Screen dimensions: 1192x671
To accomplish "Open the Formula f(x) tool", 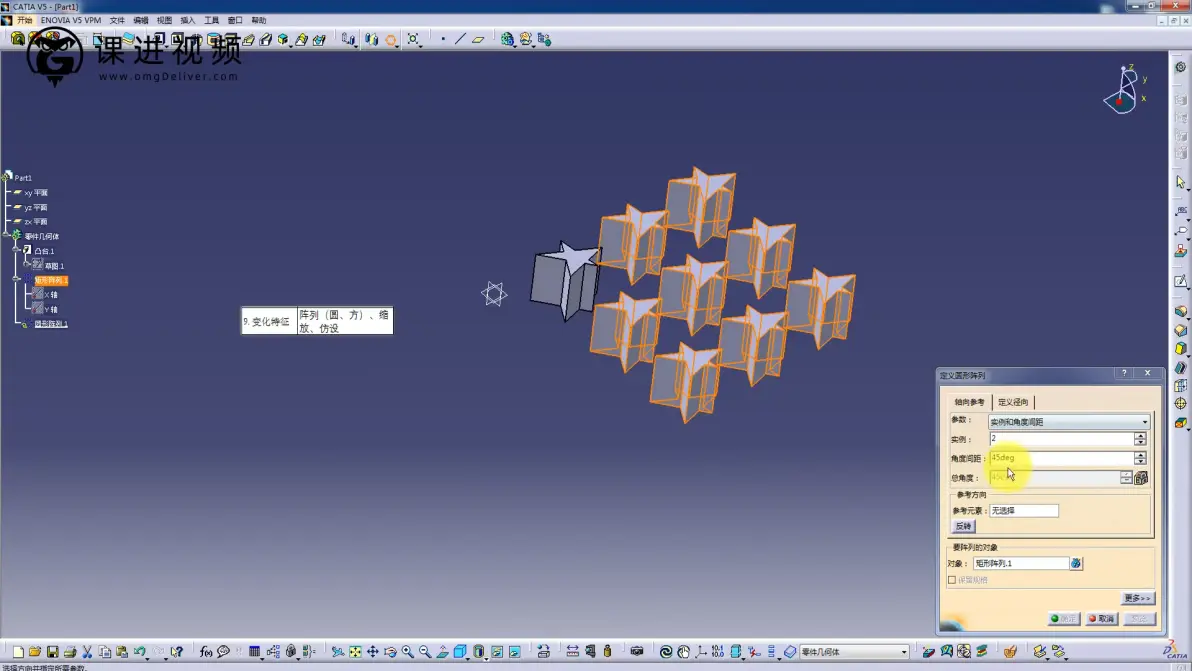I will pos(206,652).
